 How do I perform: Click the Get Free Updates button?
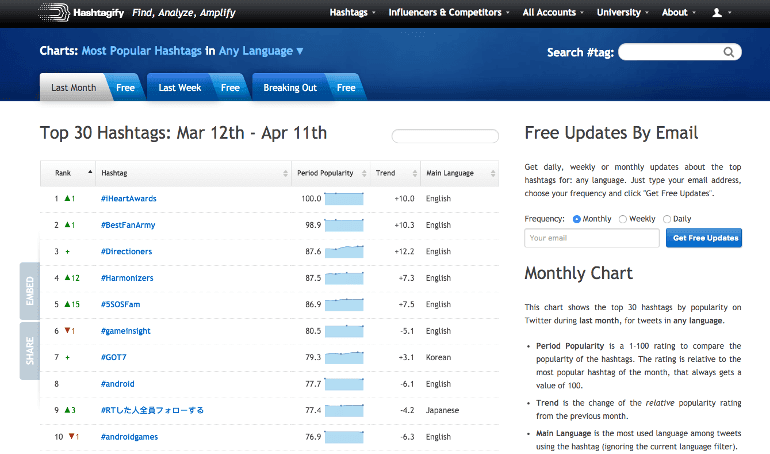704,238
